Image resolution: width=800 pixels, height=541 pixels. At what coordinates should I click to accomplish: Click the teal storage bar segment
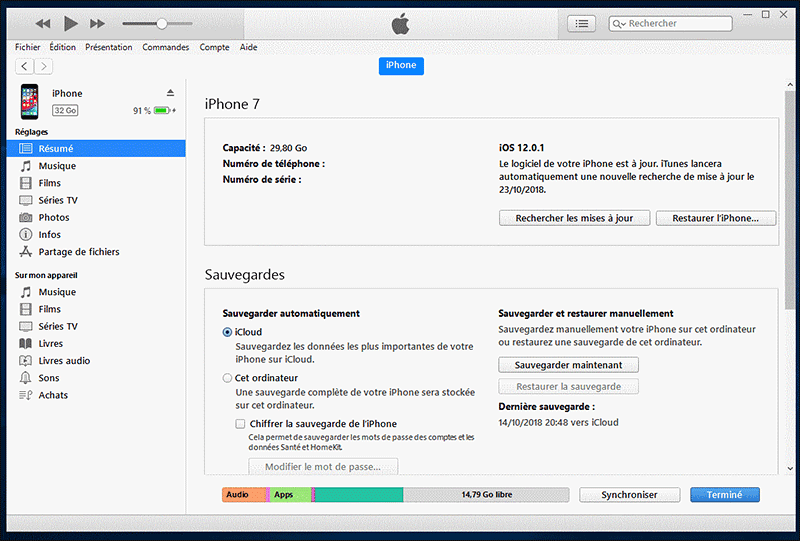359,495
